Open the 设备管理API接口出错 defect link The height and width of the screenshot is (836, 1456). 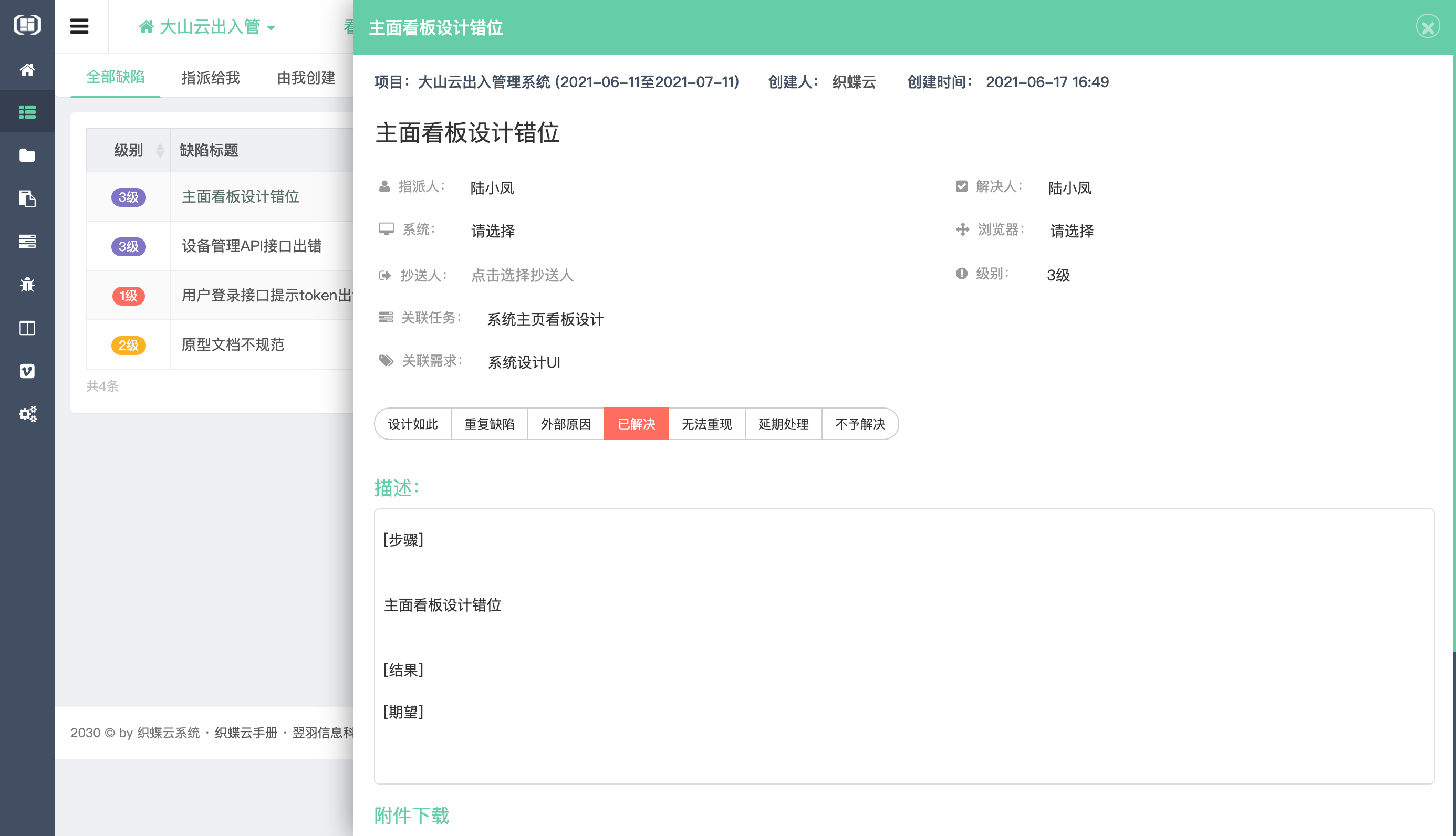[252, 246]
